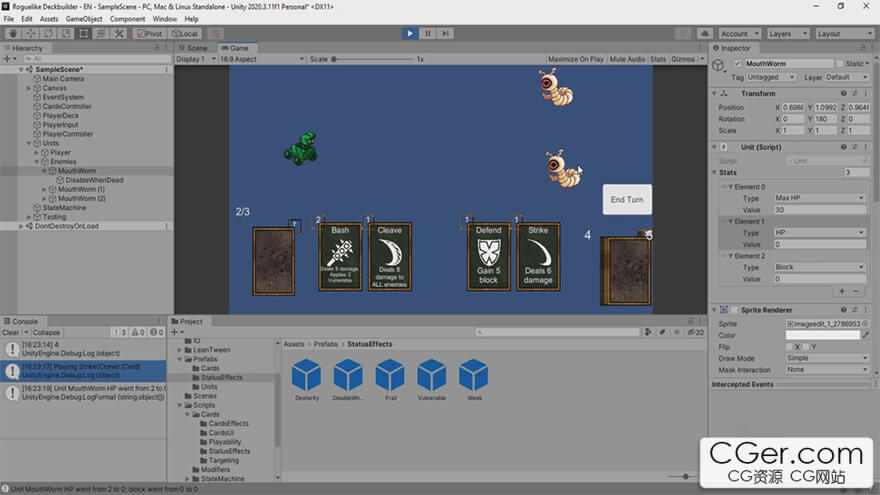
Task: Click the Hierarchy add plus icon
Action: [7, 58]
